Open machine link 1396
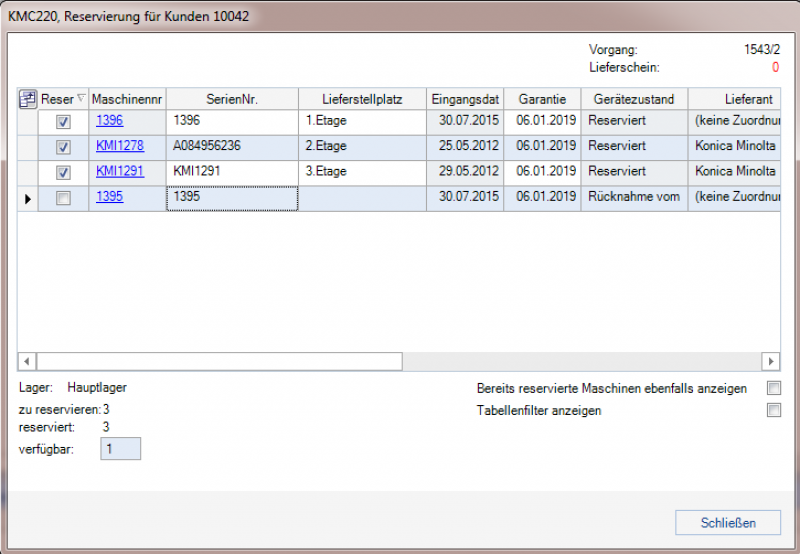800x554 pixels. click(109, 121)
